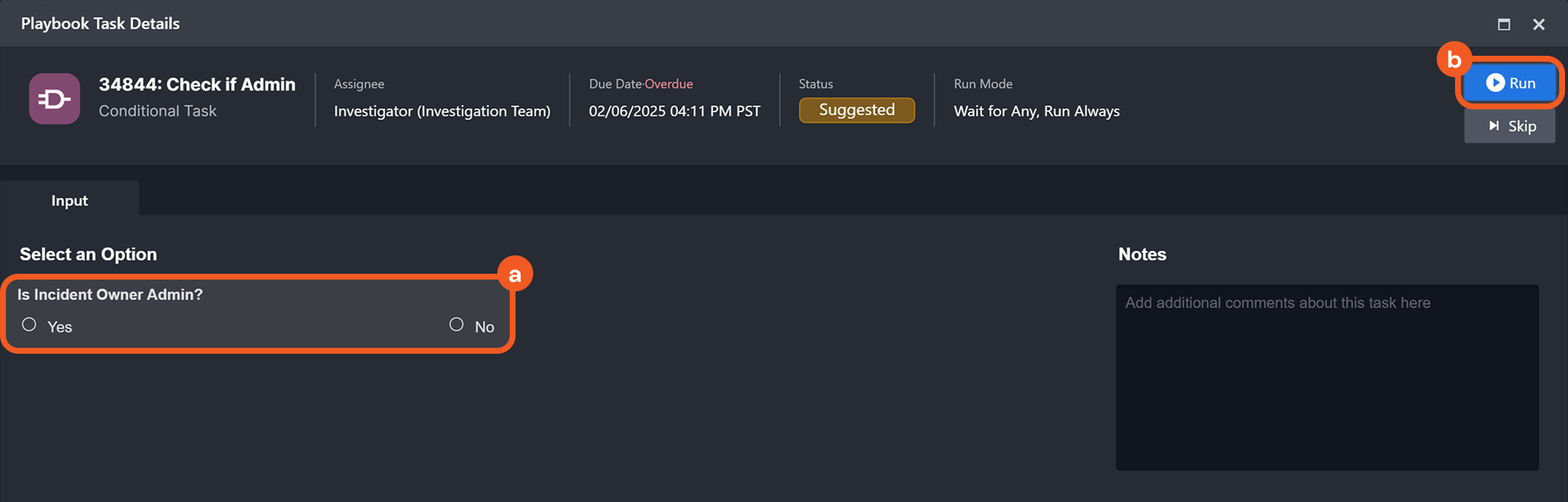The height and width of the screenshot is (502, 1568).
Task: Click the due date 02/06/2025 04:11 PM value
Action: click(674, 111)
